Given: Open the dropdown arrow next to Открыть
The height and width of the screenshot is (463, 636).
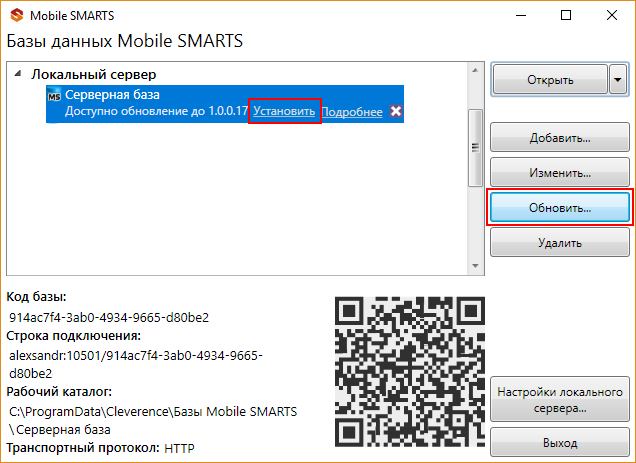Looking at the screenshot, I should (618, 80).
